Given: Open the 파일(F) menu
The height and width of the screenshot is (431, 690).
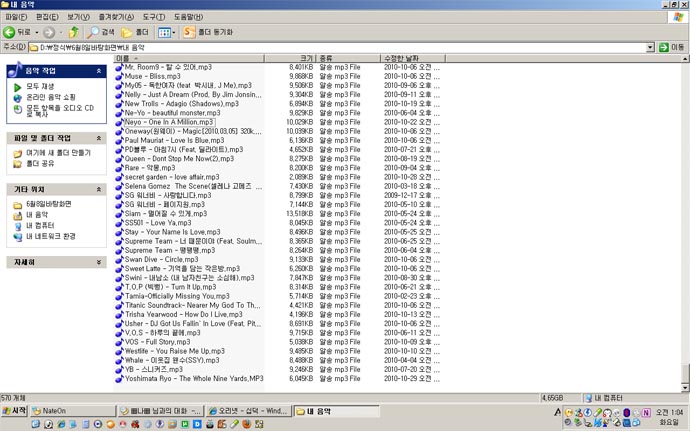Looking at the screenshot, I should coord(16,17).
